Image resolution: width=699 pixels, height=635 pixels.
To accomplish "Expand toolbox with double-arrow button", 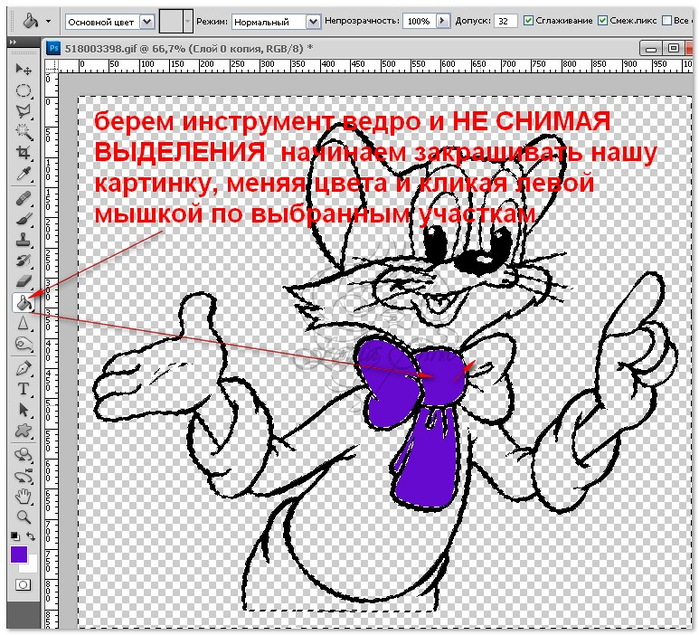I will pos(12,41).
